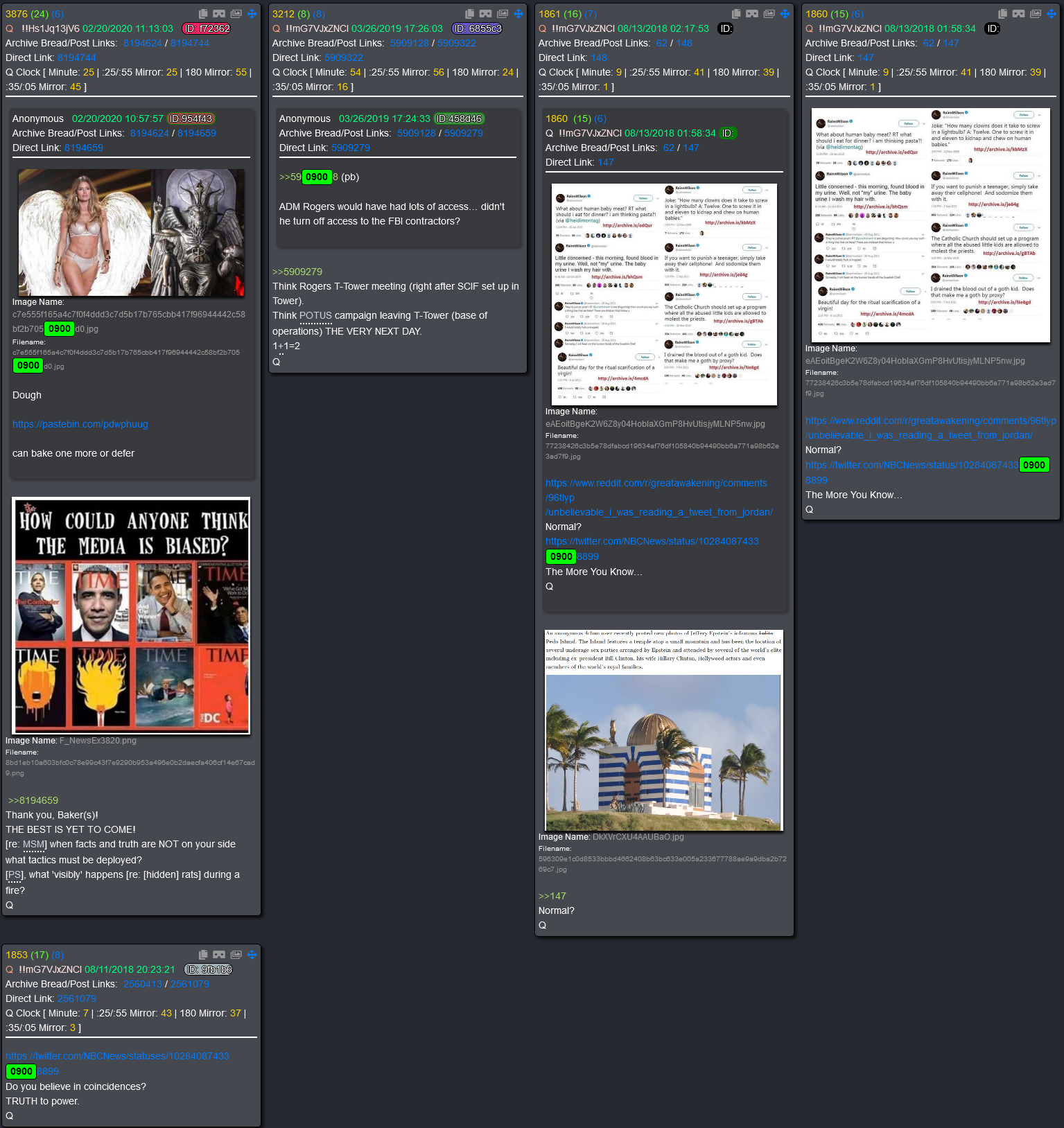Copy post 1861 using its copy icon

pyautogui.click(x=736, y=14)
